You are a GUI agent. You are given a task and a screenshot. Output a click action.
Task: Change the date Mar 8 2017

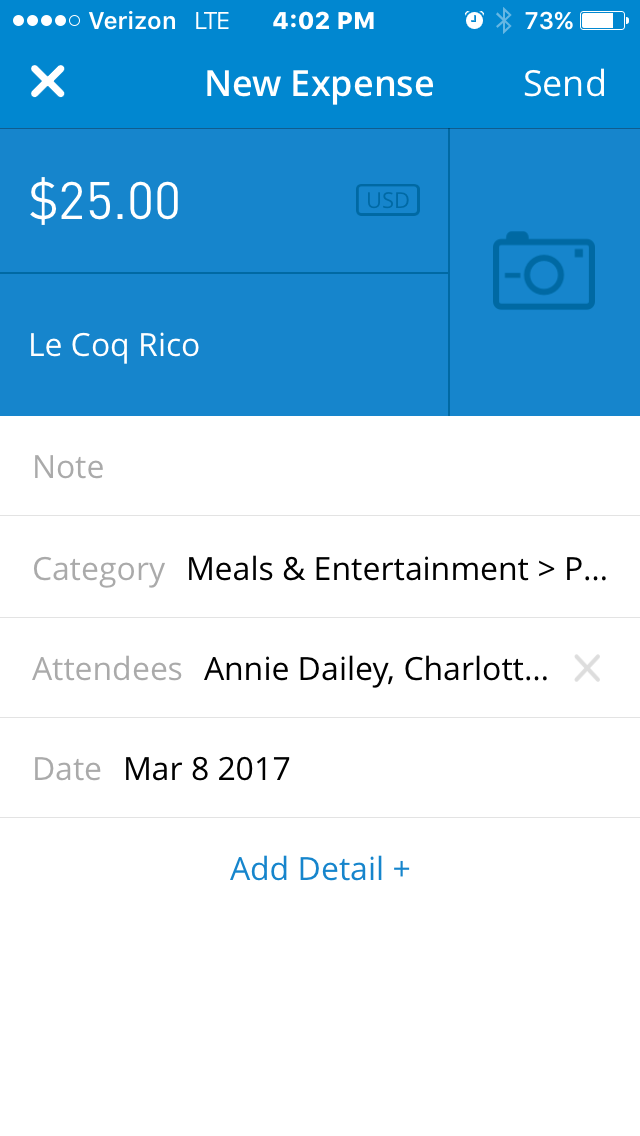(207, 768)
